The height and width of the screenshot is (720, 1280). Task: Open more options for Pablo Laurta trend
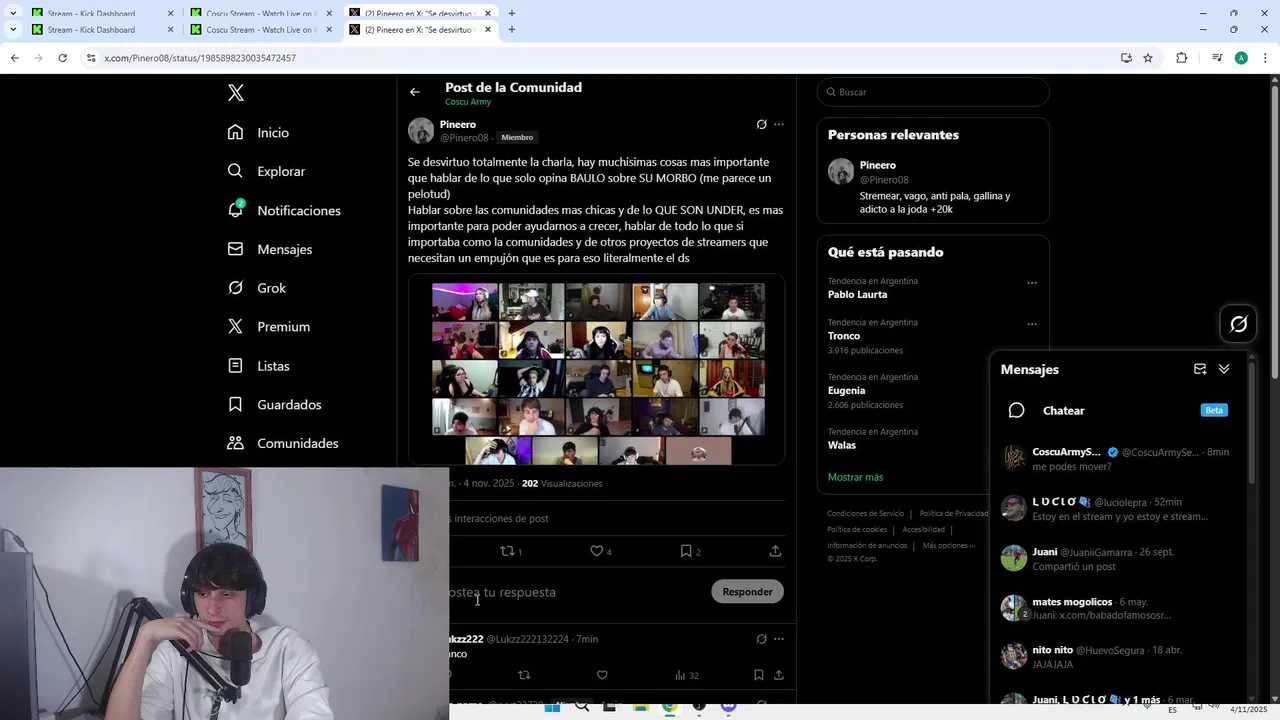point(1032,283)
